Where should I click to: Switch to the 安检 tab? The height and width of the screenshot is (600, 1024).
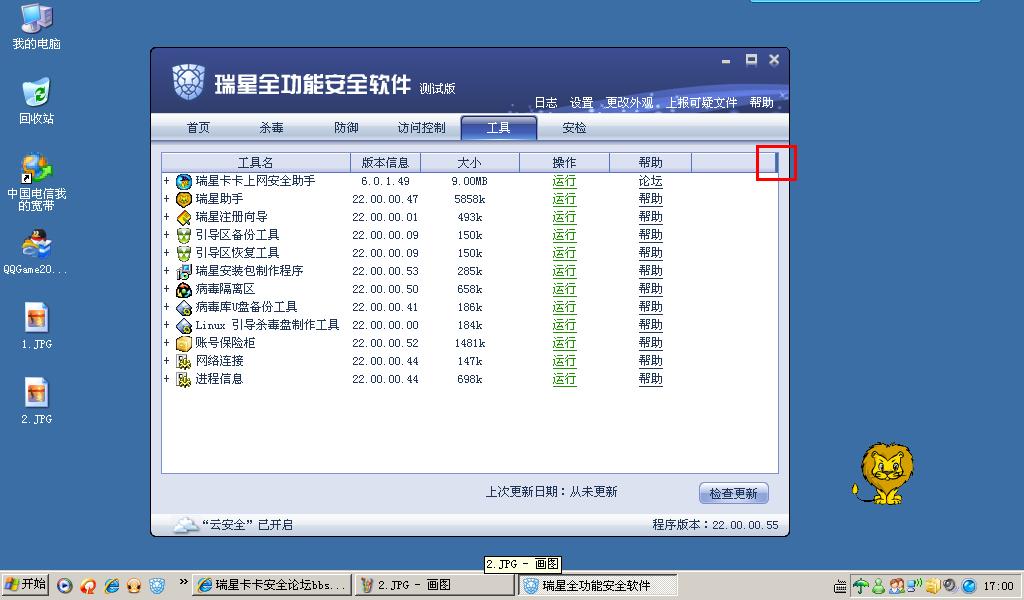[574, 128]
